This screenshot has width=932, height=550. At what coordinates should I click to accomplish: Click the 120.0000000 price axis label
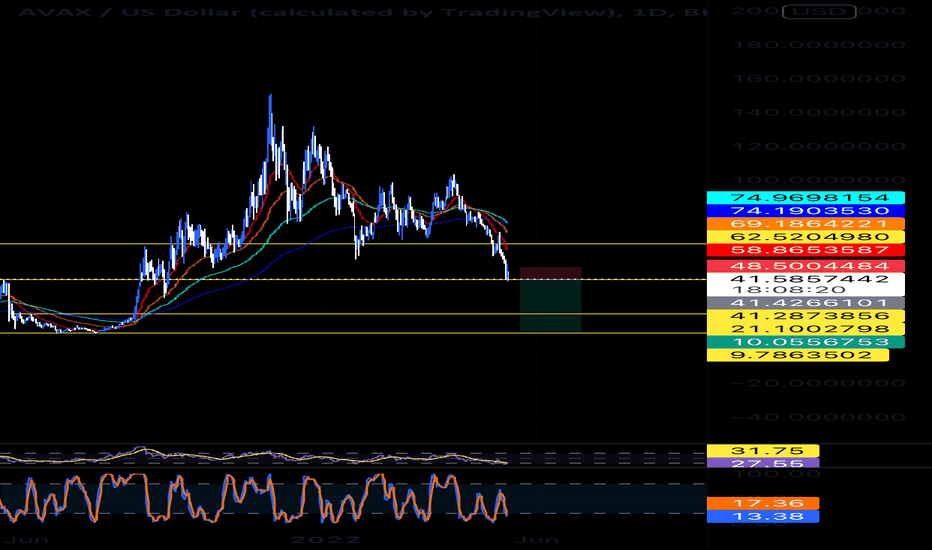(x=819, y=146)
